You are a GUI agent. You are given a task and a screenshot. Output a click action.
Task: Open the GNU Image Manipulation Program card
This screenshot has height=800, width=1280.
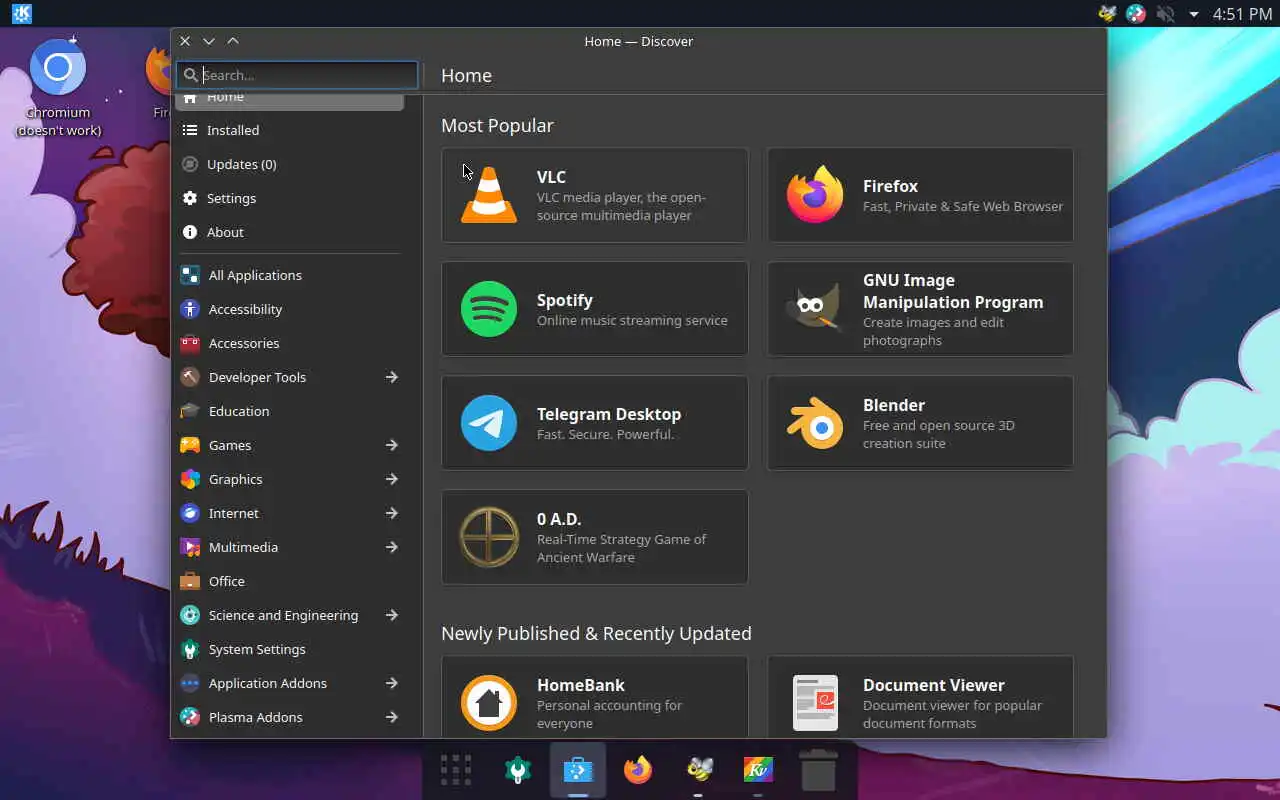point(920,309)
